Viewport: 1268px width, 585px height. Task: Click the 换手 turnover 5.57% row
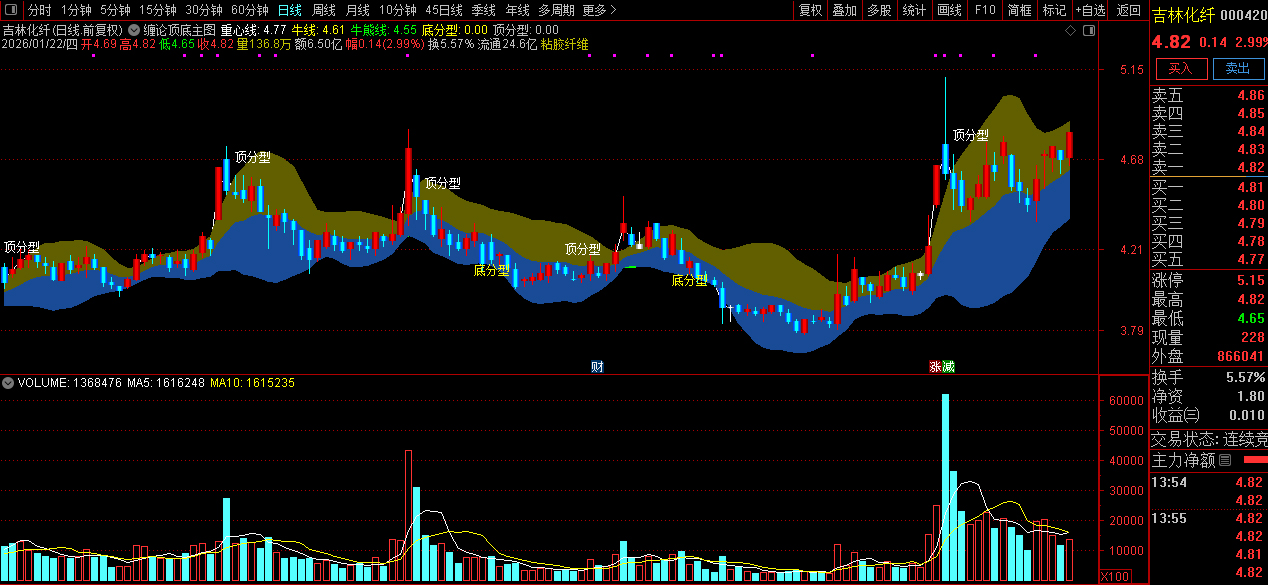tap(1209, 377)
